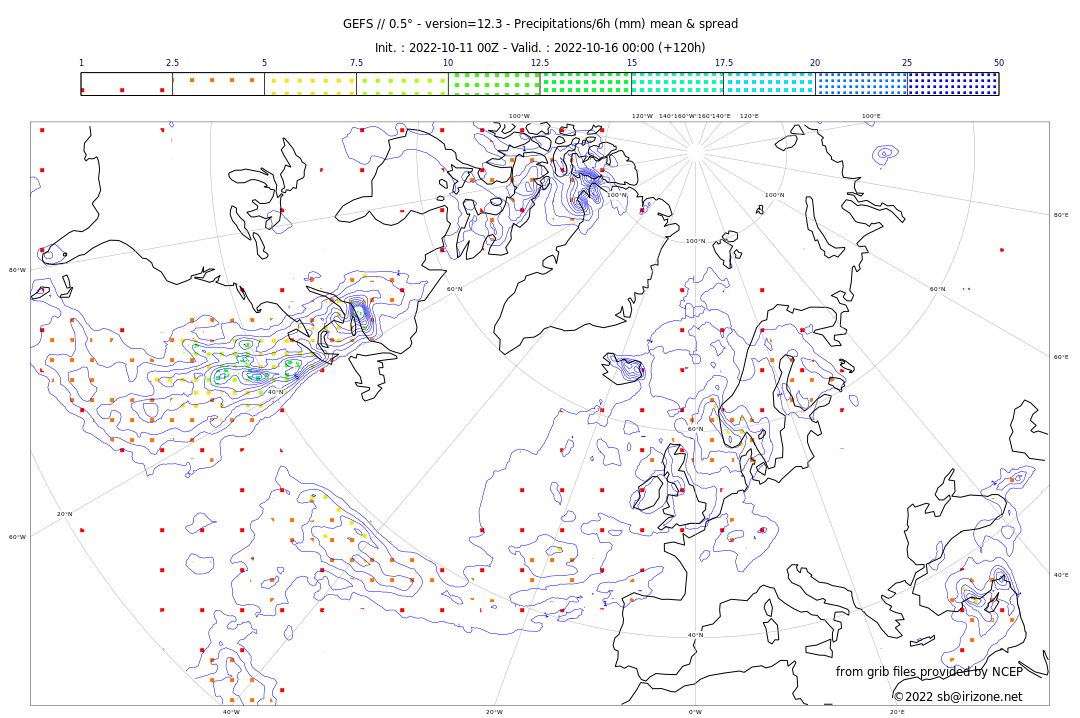Viewport: 1080px width, 718px height.
Task: Choose the 20 to 25 mm blue legend swatch
Action: coord(861,84)
